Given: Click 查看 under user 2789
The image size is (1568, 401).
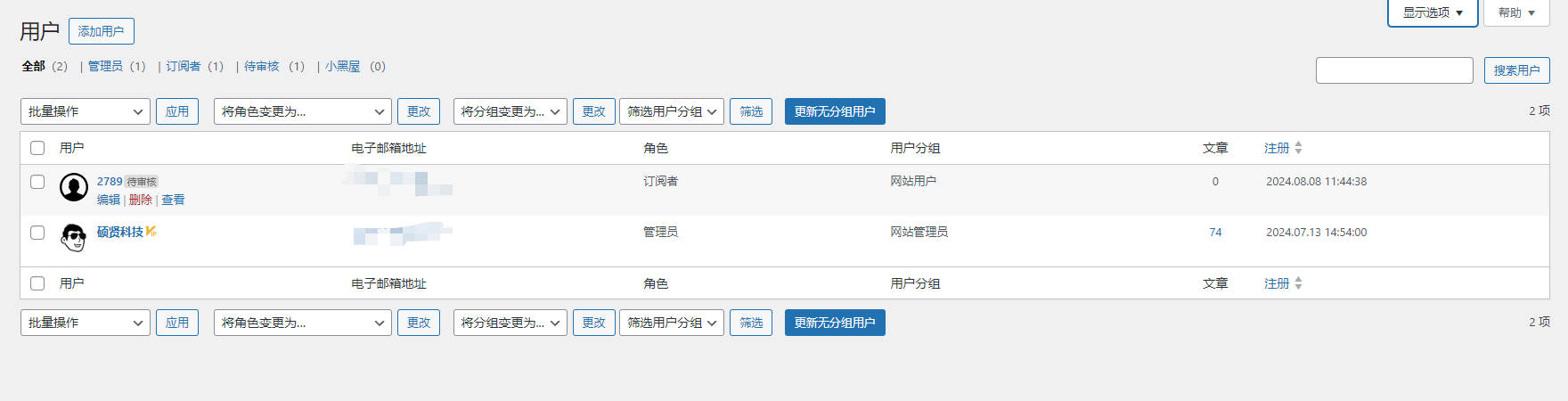Looking at the screenshot, I should [x=173, y=200].
